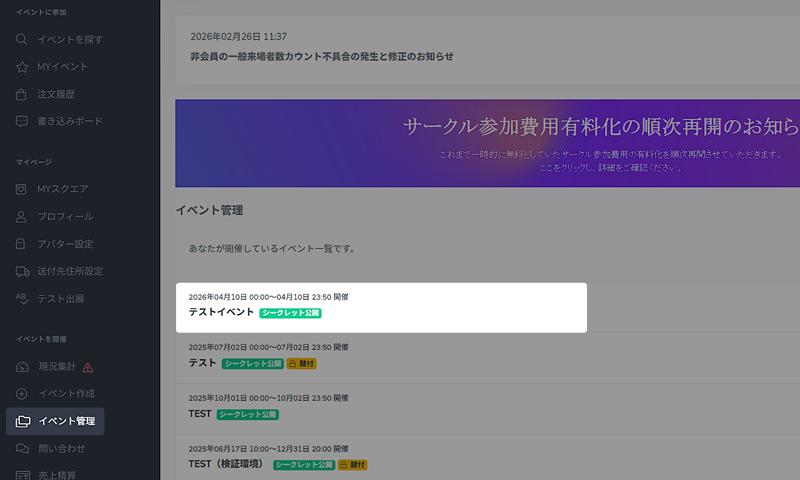The image size is (800, 480).
Task: Click the chat icon for 書き込みボード
Action: pos(22,121)
